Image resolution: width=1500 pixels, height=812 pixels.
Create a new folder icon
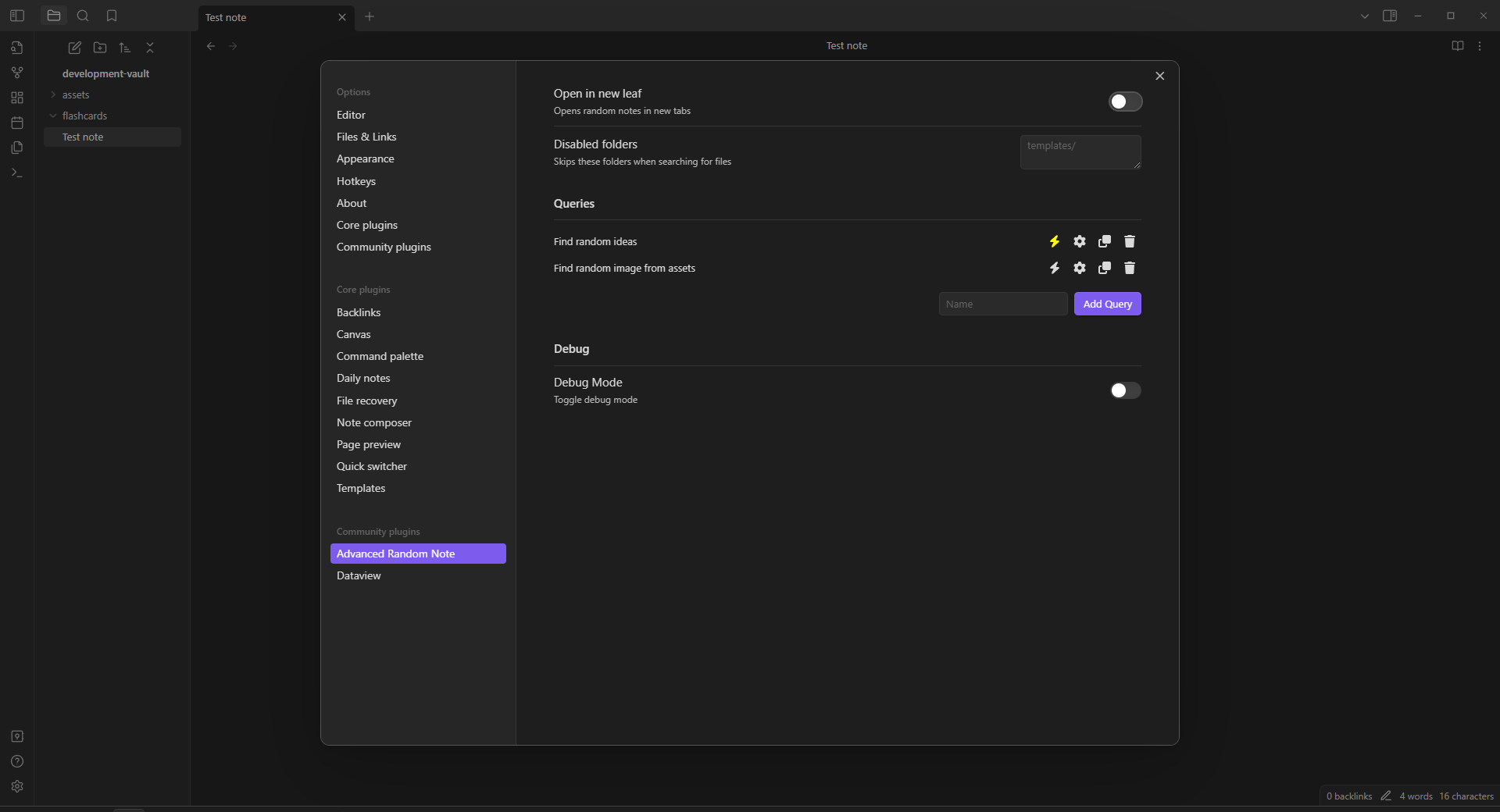point(100,48)
